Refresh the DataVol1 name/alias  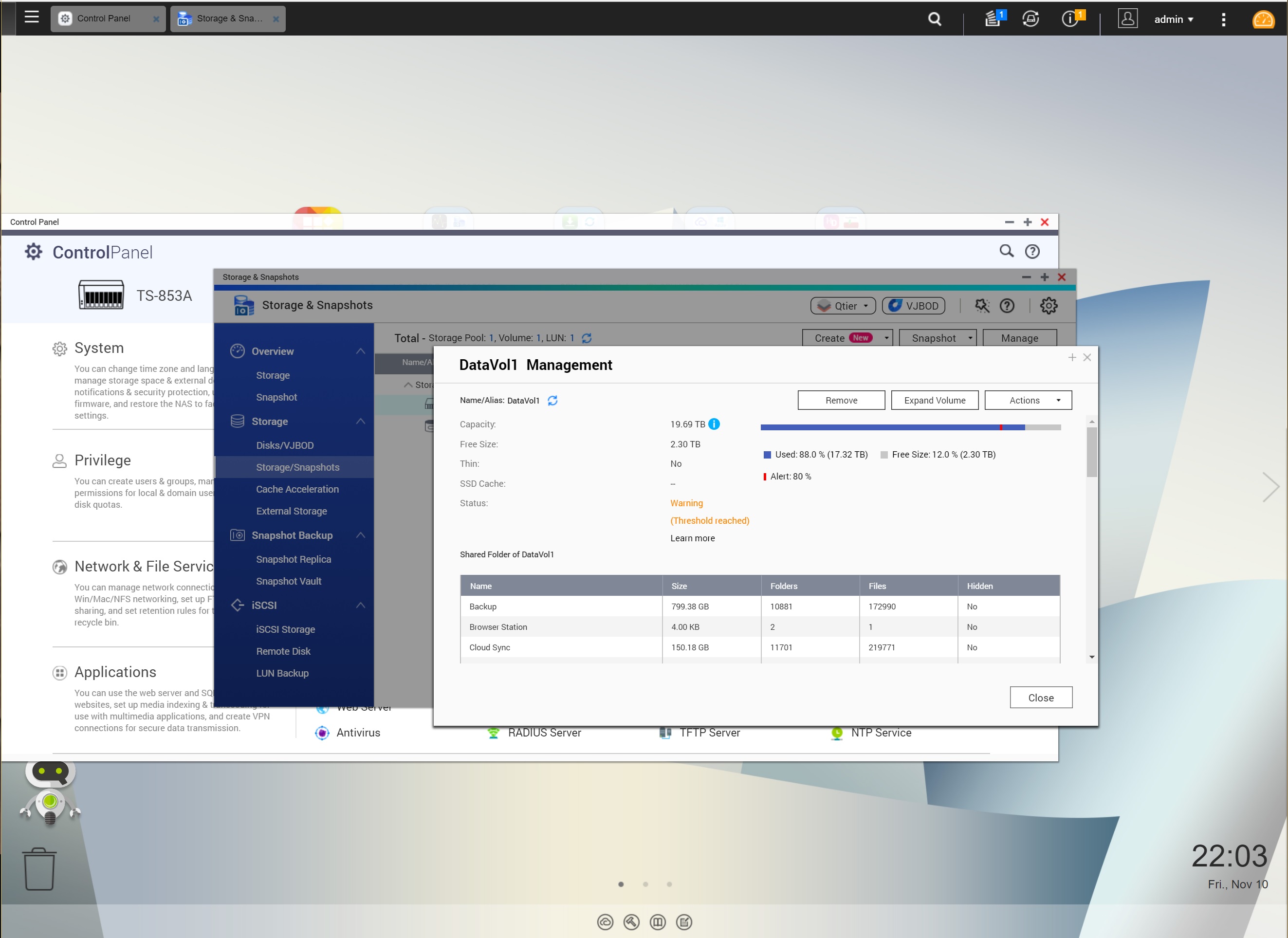coord(552,400)
